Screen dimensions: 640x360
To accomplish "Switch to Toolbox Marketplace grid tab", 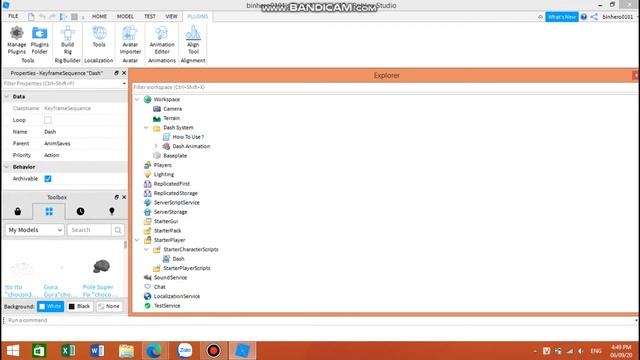I will 49,211.
